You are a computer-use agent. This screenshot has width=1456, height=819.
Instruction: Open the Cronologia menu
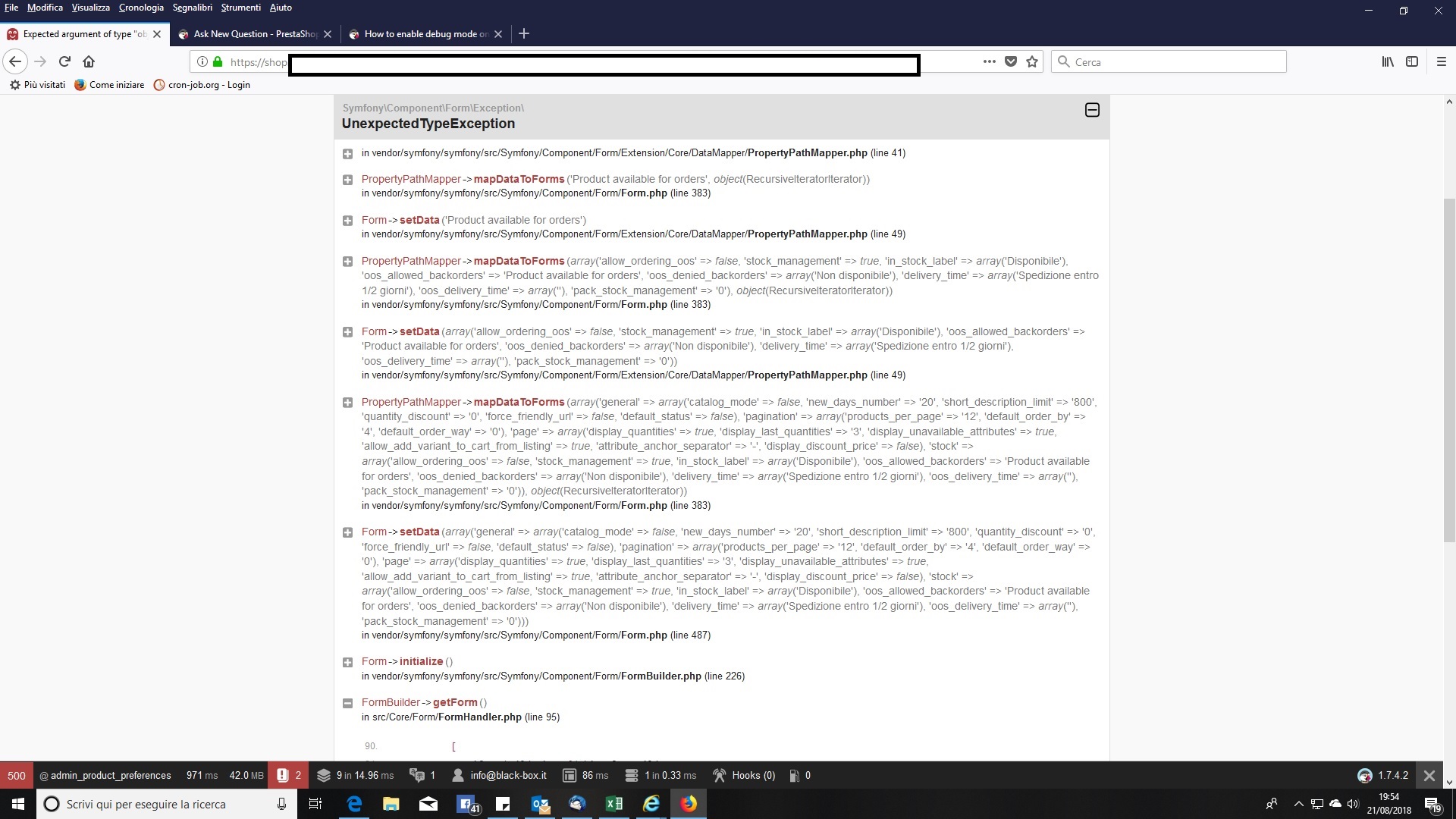click(141, 8)
